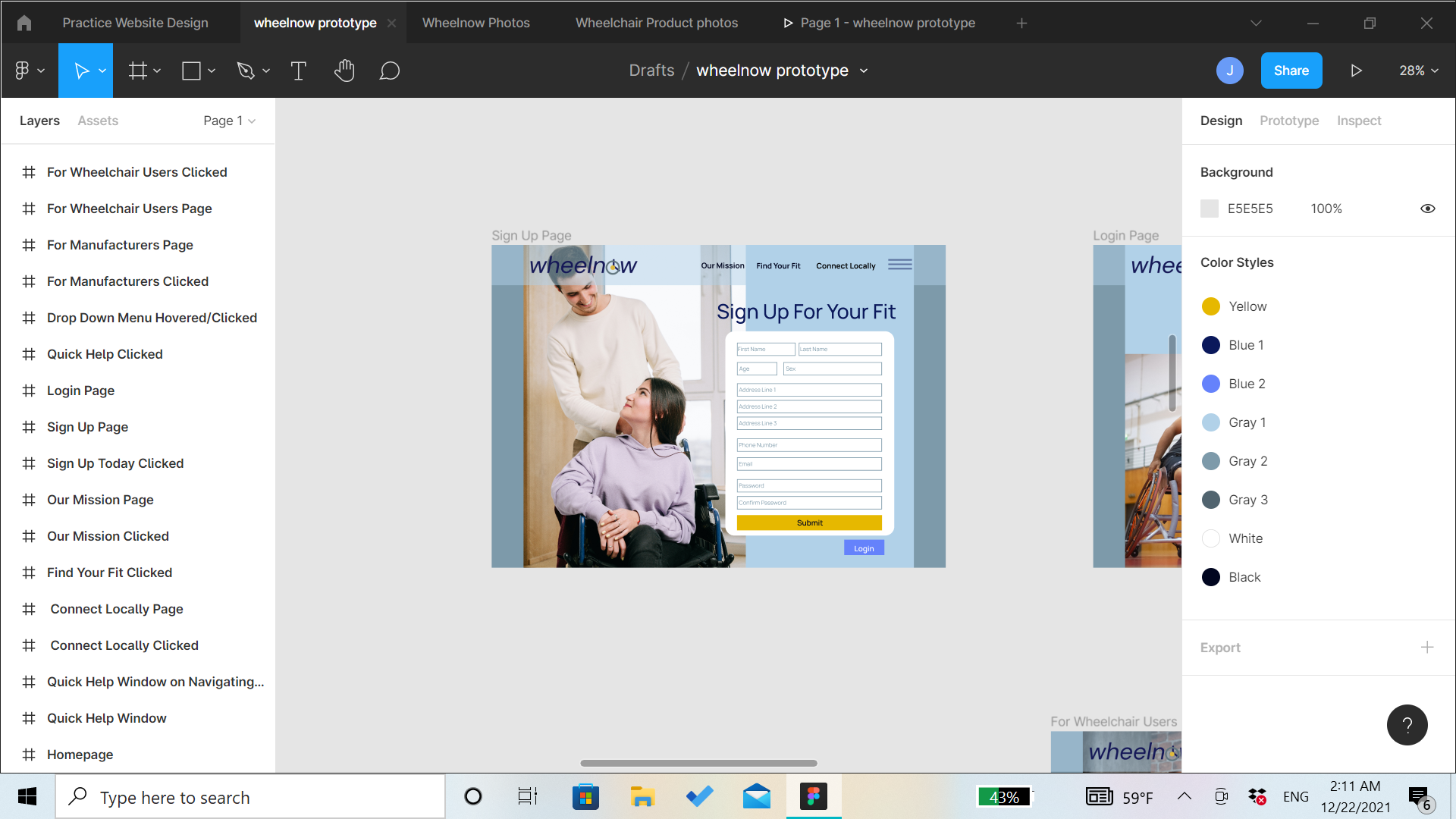Go to Figma home icon
The width and height of the screenshot is (1456, 819).
pos(24,23)
